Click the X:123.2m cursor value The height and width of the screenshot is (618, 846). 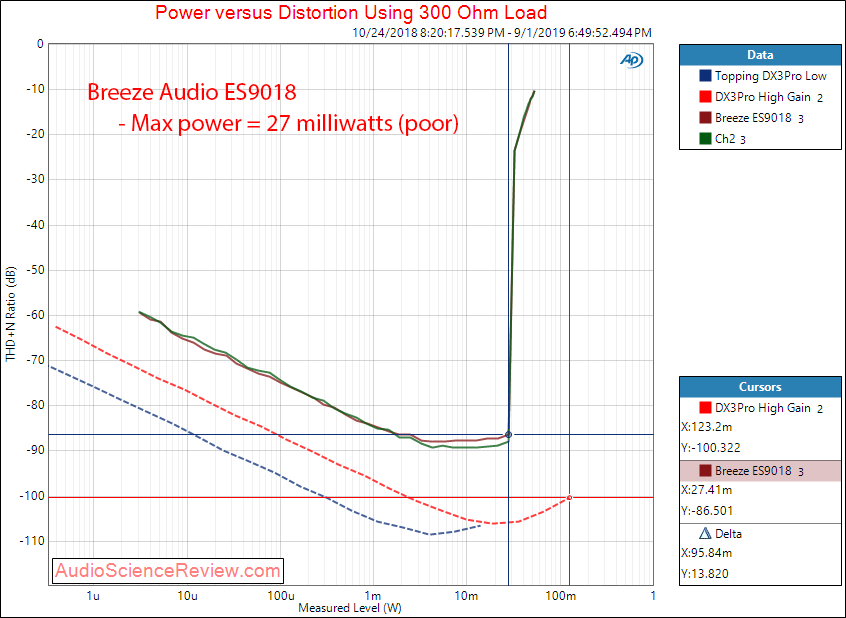coord(707,427)
